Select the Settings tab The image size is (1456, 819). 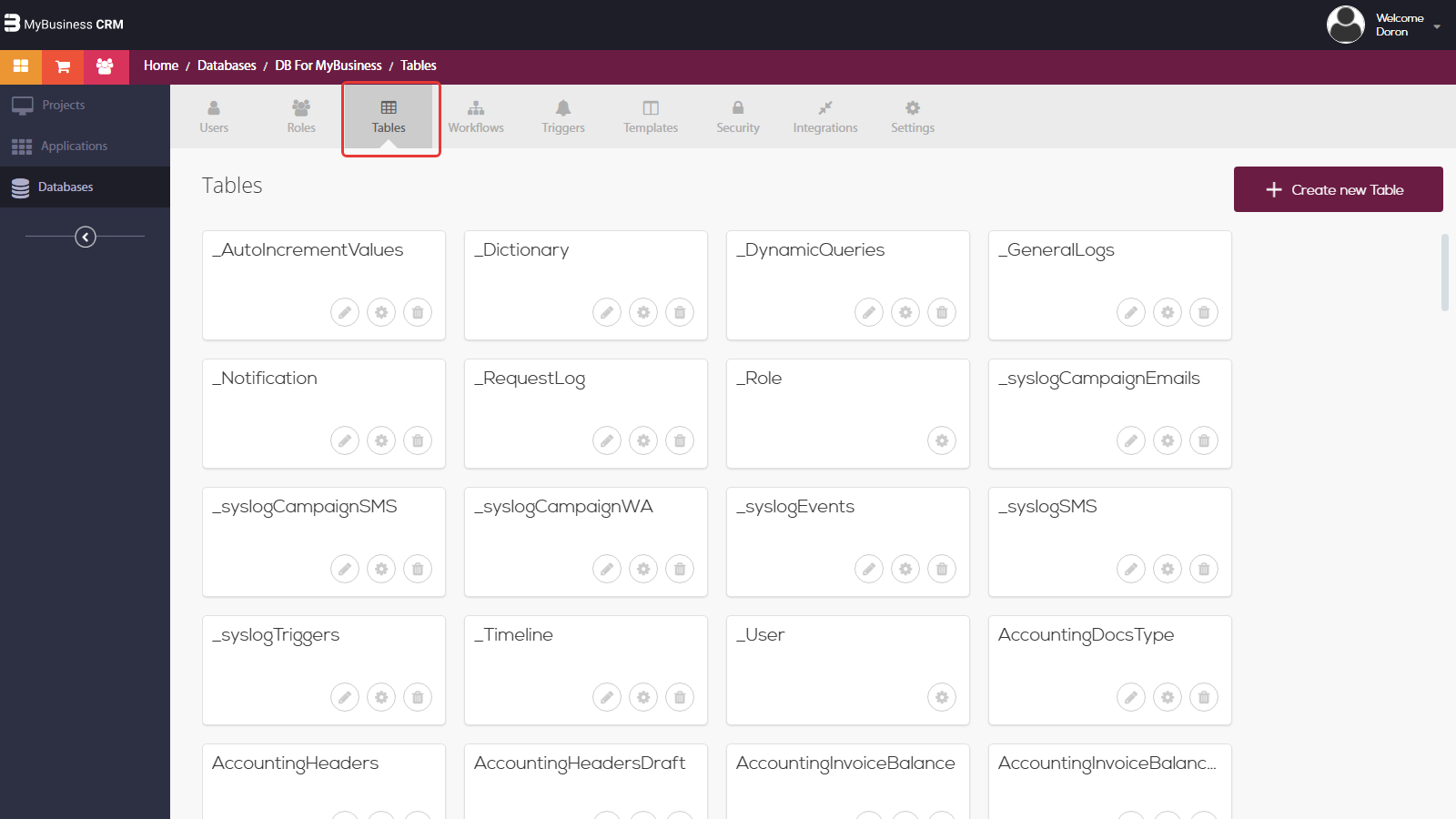pyautogui.click(x=913, y=116)
